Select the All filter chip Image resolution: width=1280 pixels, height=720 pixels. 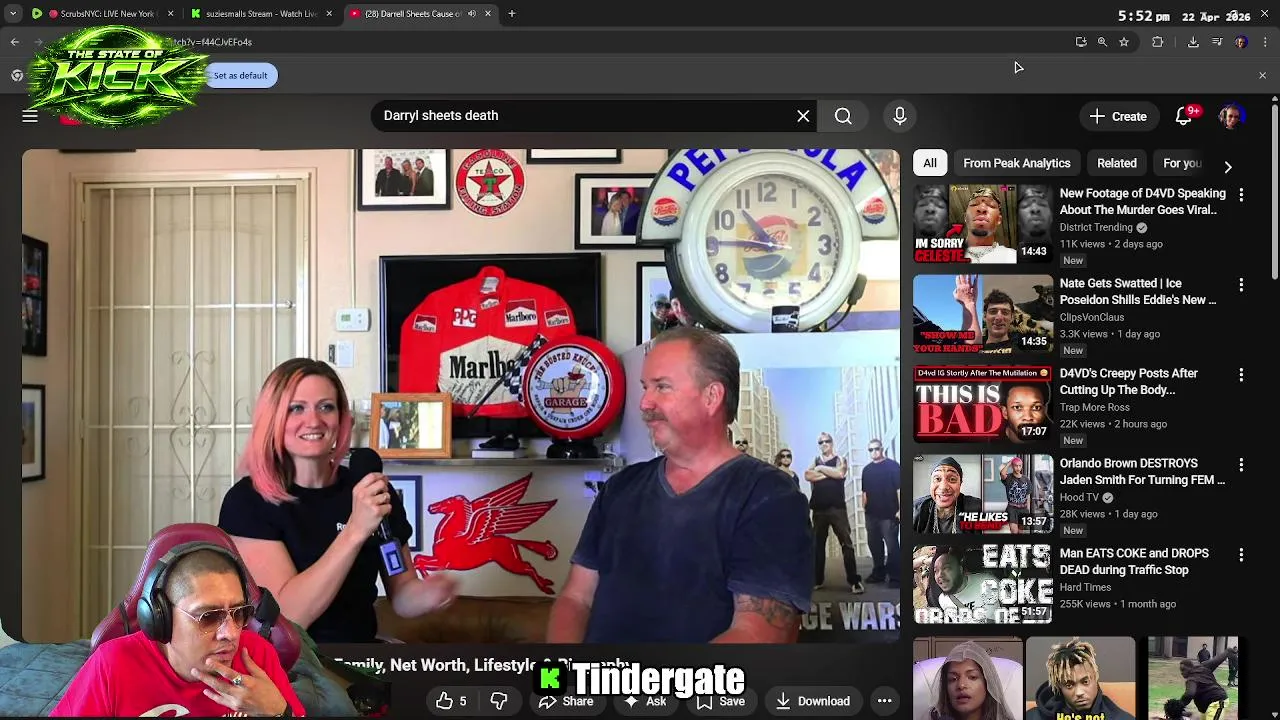point(930,163)
